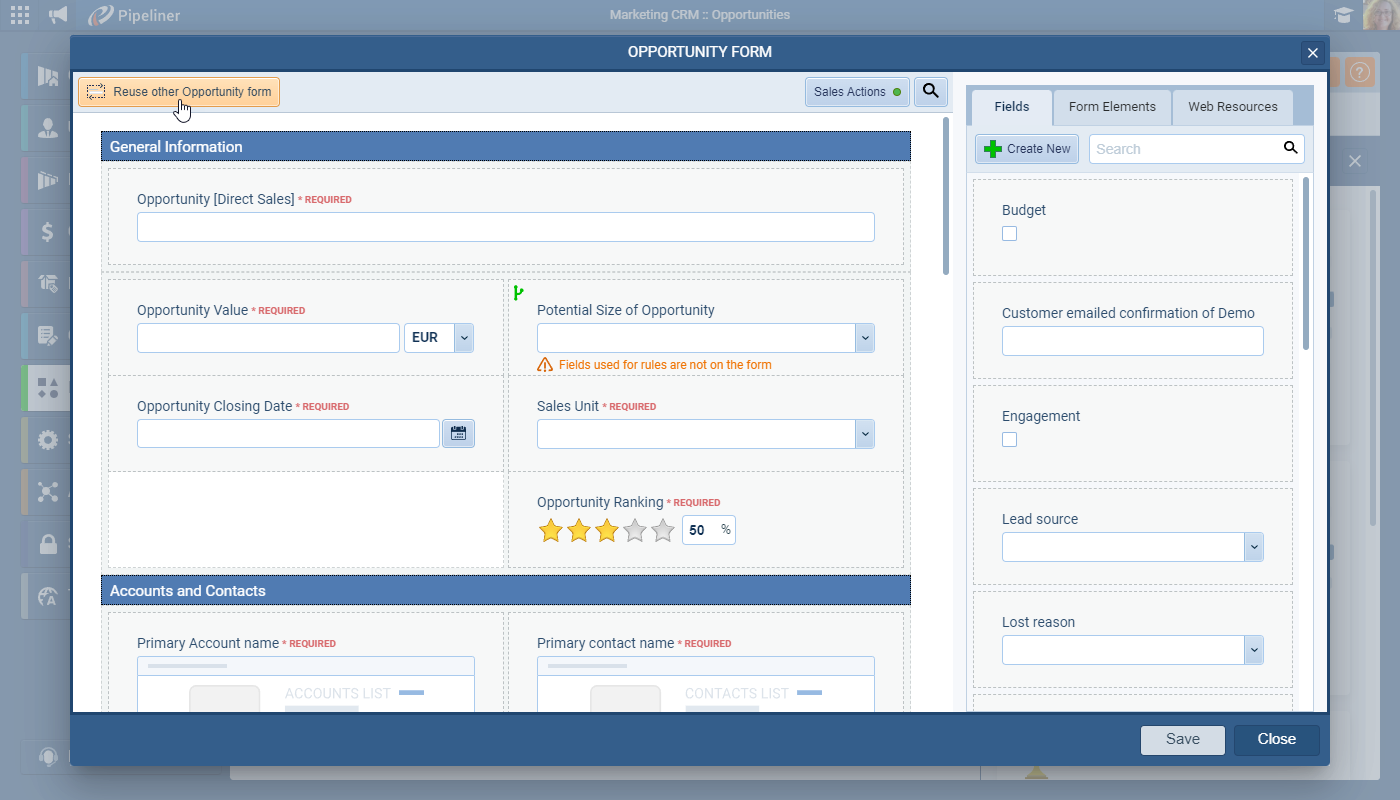
Task: Click the megaphone announcements icon
Action: [59, 15]
